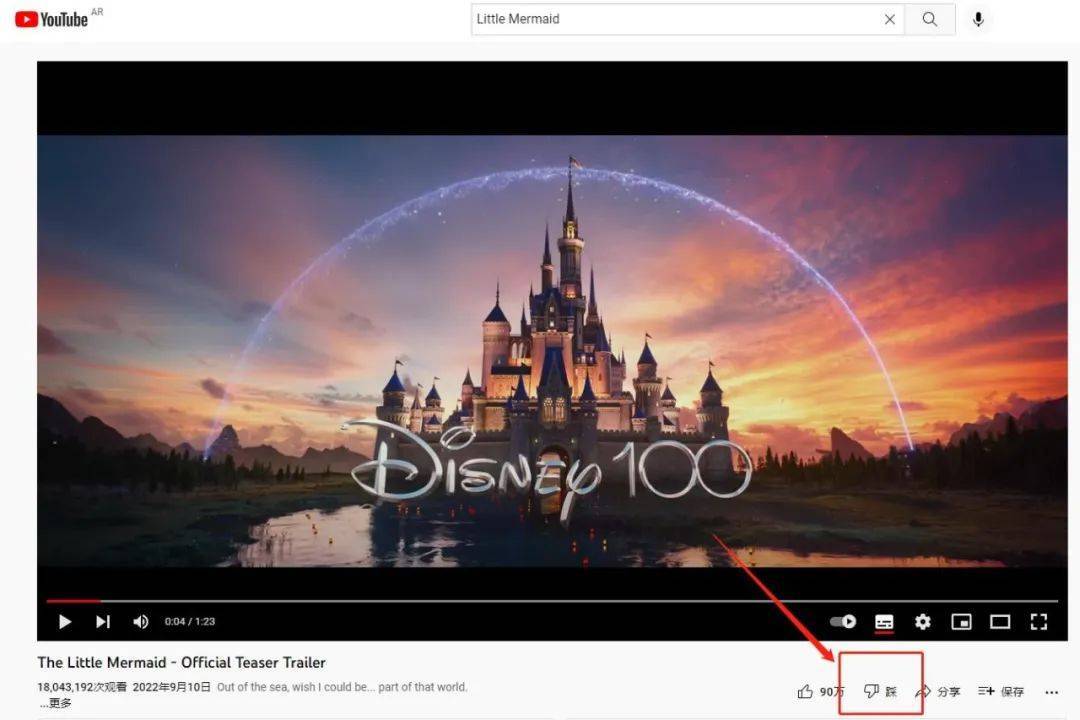Image resolution: width=1080 pixels, height=720 pixels.
Task: Click the elapsed time 0:04 / 1:23
Action: [x=189, y=621]
